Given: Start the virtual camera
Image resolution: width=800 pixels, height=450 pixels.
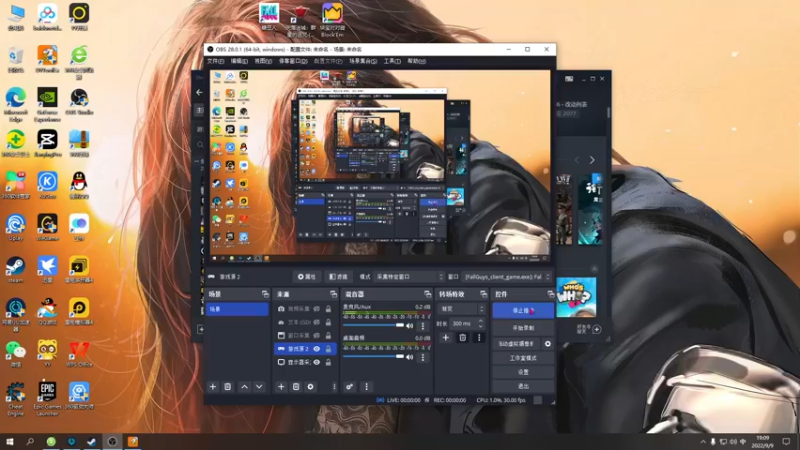Looking at the screenshot, I should pos(516,344).
